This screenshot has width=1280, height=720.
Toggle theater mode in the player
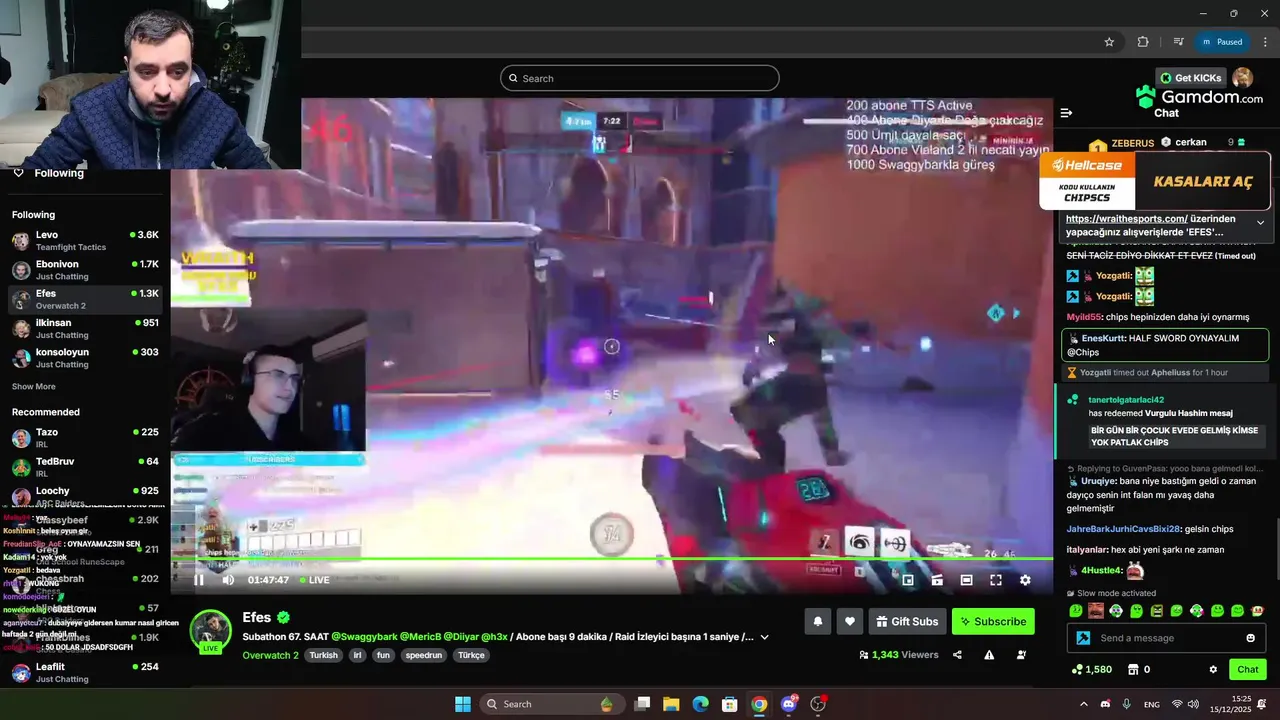pyautogui.click(x=966, y=580)
